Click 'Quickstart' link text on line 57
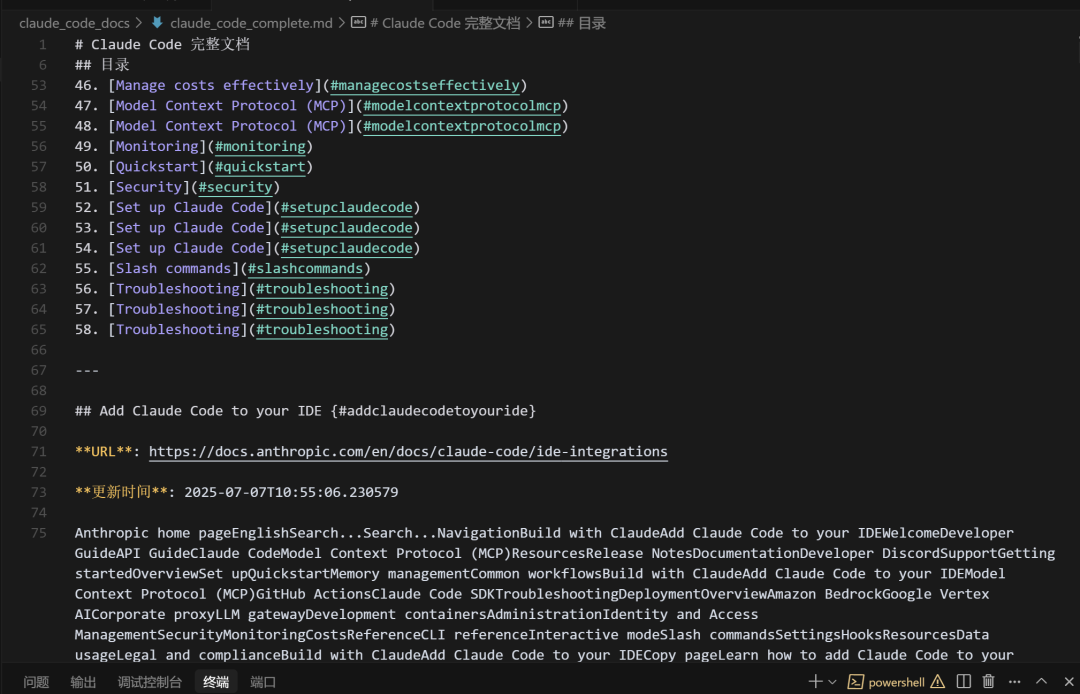Image resolution: width=1080 pixels, height=694 pixels. (x=157, y=167)
